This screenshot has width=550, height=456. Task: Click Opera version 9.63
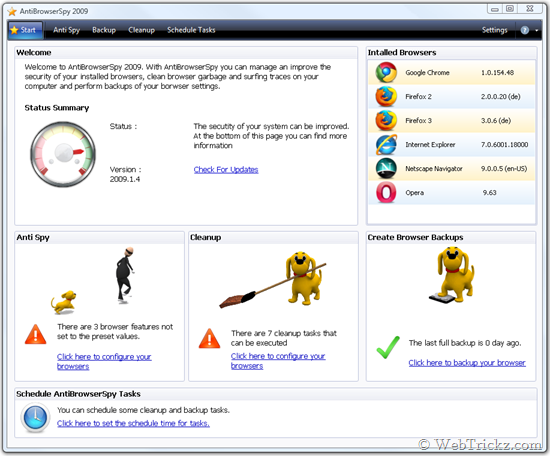pyautogui.click(x=489, y=193)
